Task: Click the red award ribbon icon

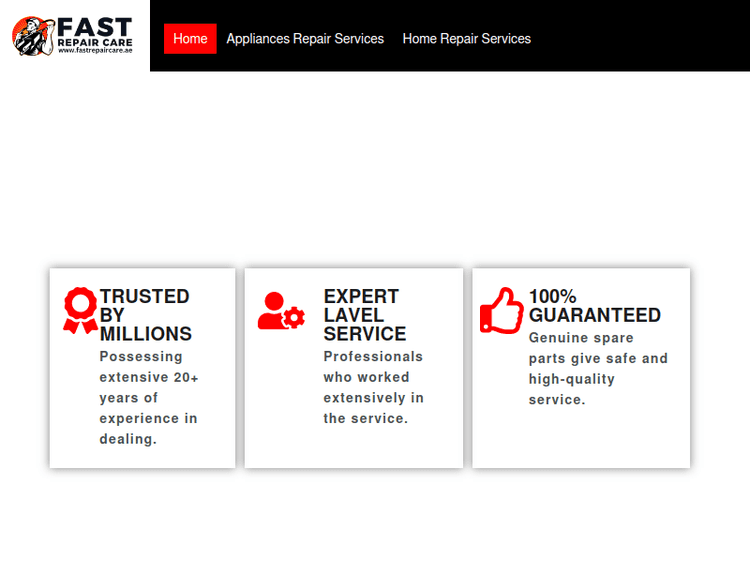Action: coord(80,310)
